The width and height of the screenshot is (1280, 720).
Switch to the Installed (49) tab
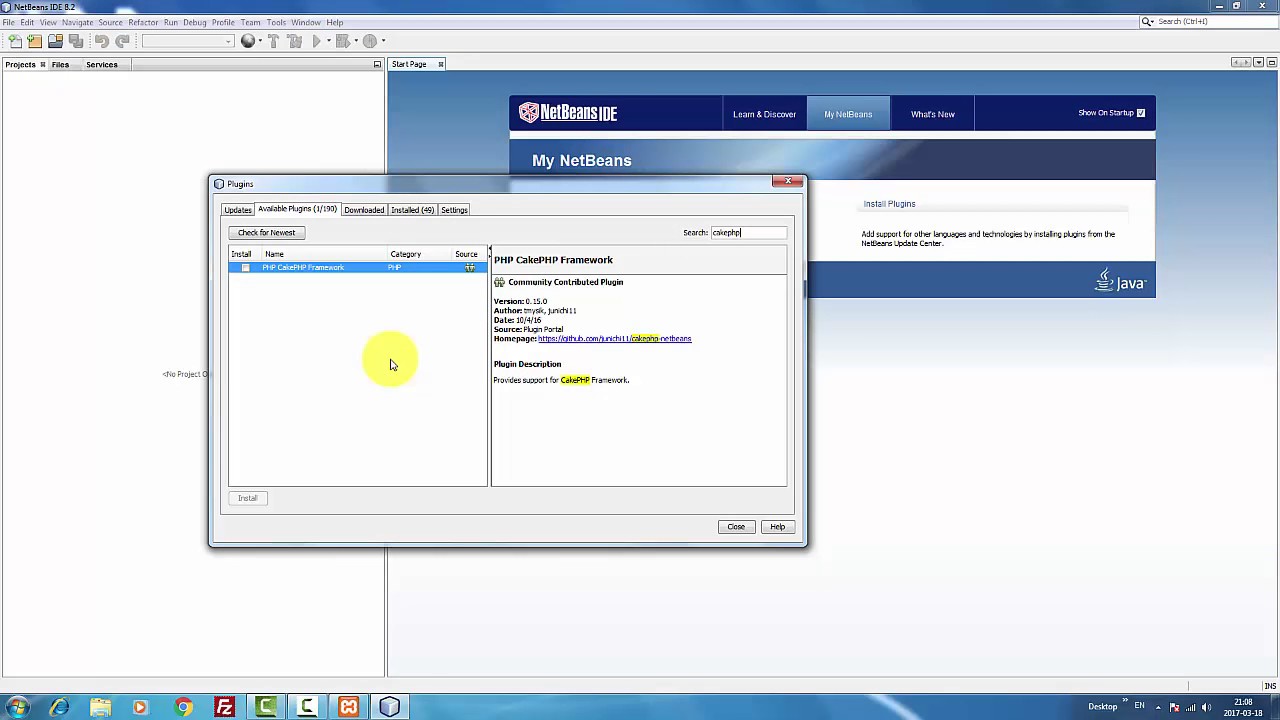tap(412, 210)
